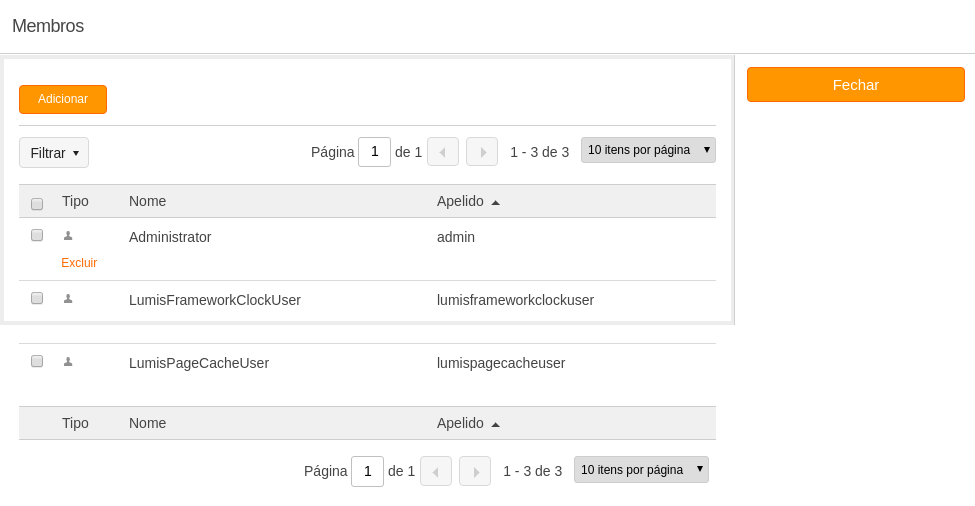Go to next page in top pager
This screenshot has height=506, width=975.
[x=482, y=152]
